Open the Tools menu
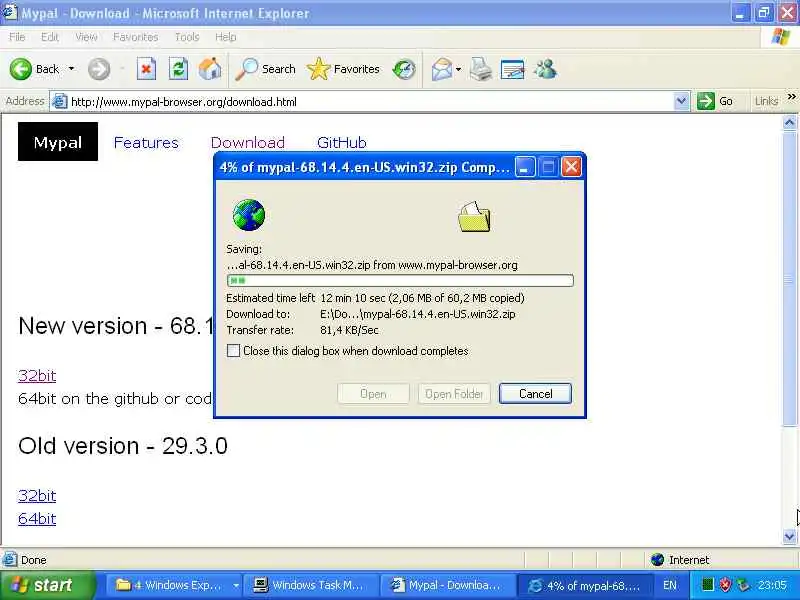Viewport: 800px width, 600px height. click(x=187, y=37)
